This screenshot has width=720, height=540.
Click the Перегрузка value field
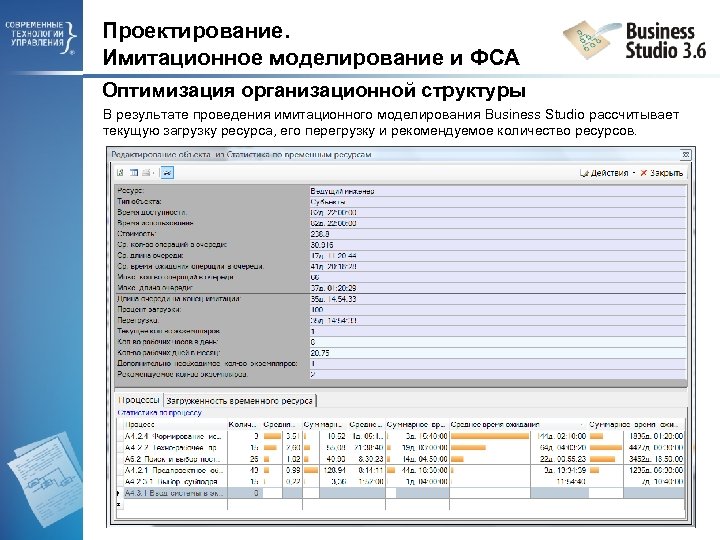(x=498, y=321)
